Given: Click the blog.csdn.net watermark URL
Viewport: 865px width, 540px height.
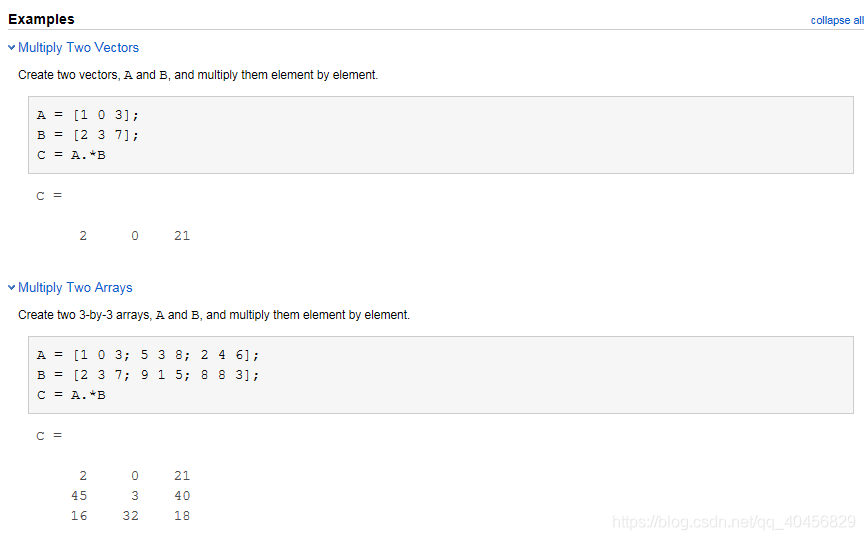Looking at the screenshot, I should (x=734, y=521).
